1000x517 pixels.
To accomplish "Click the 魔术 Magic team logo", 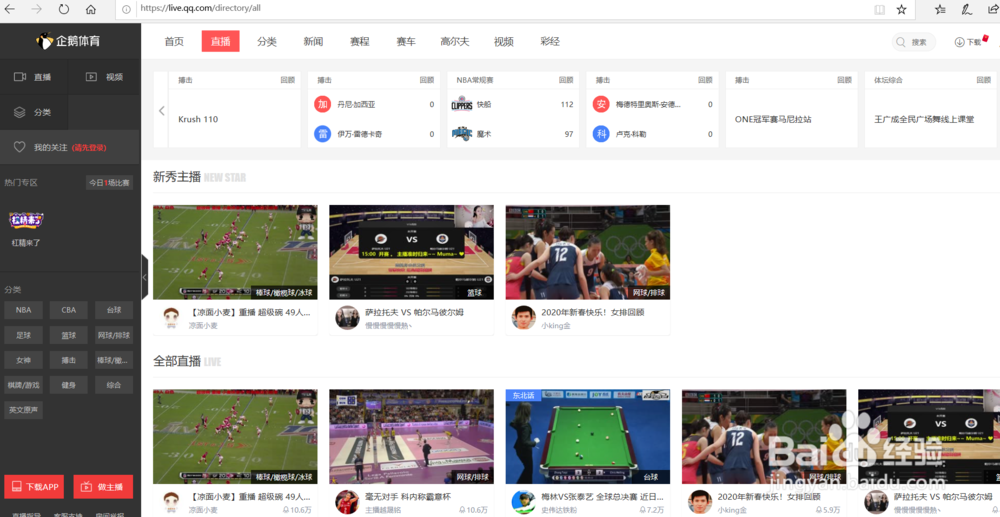I will point(461,134).
